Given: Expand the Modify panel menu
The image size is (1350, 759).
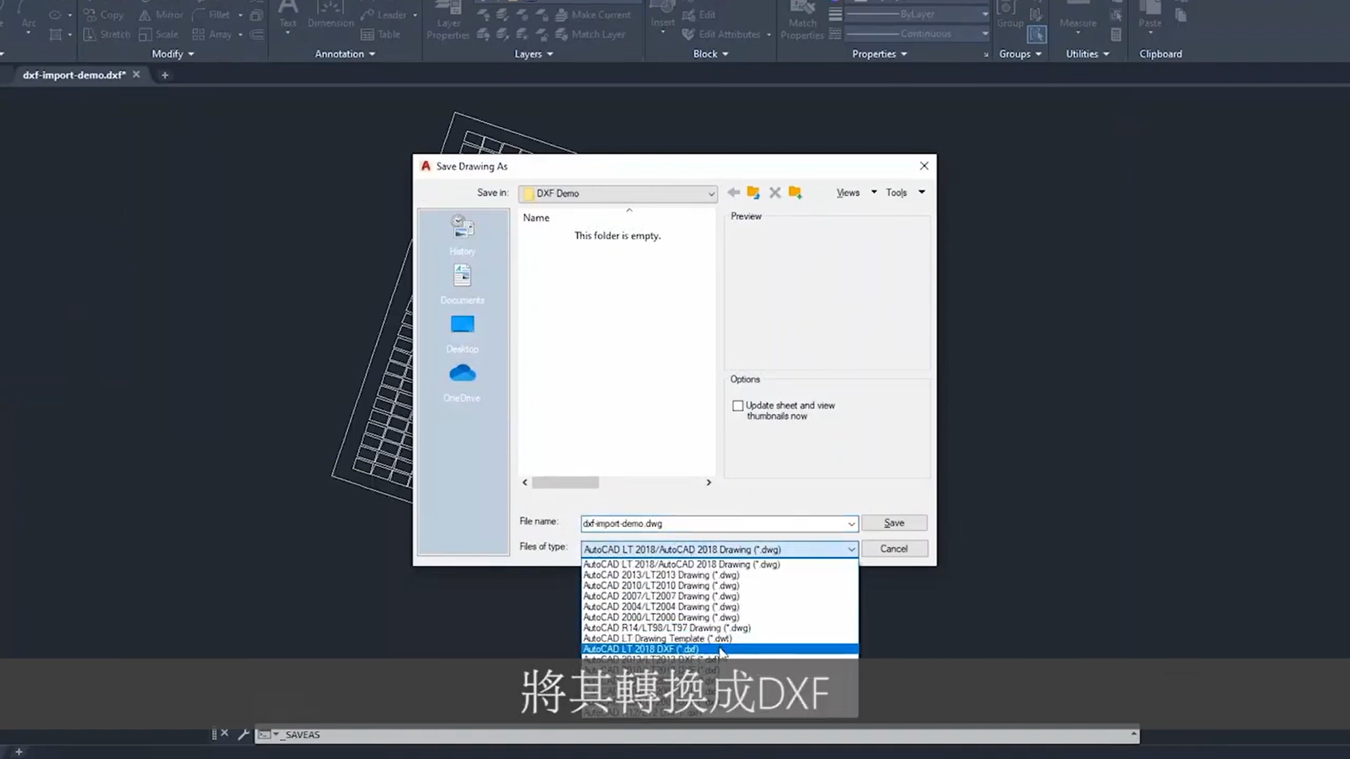Looking at the screenshot, I should click(171, 54).
